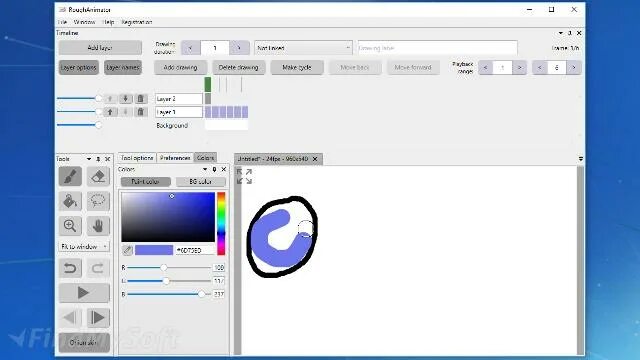Open the Fit to window zoom dropdown

coord(84,247)
